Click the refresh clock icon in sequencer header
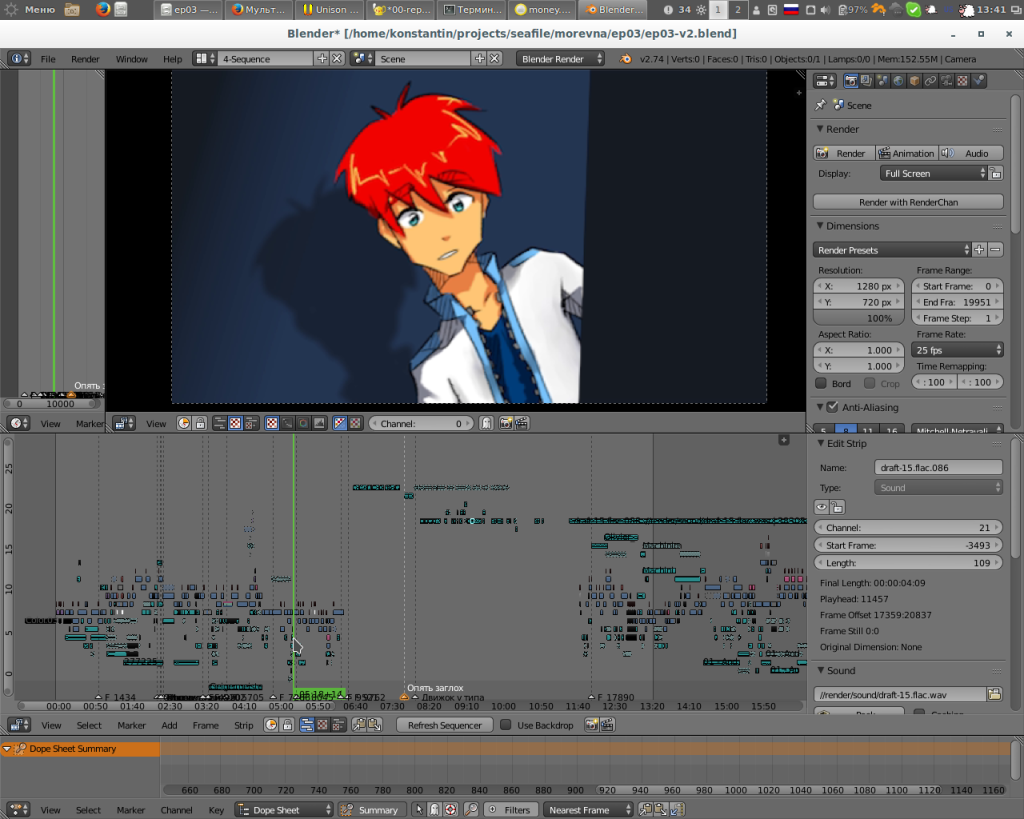This screenshot has width=1024, height=819. [271, 725]
